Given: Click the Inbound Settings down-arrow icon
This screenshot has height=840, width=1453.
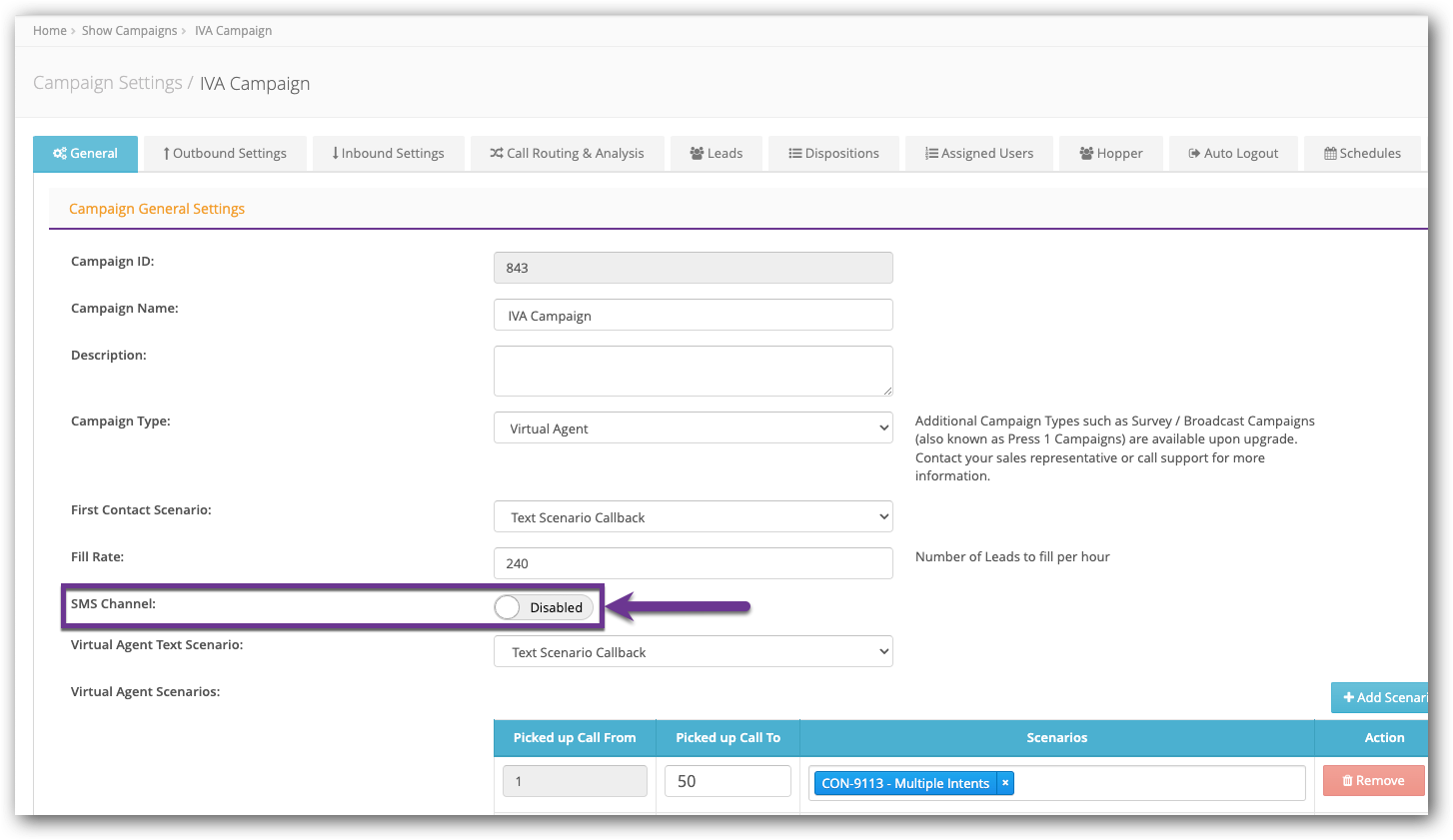Looking at the screenshot, I should pyautogui.click(x=336, y=153).
